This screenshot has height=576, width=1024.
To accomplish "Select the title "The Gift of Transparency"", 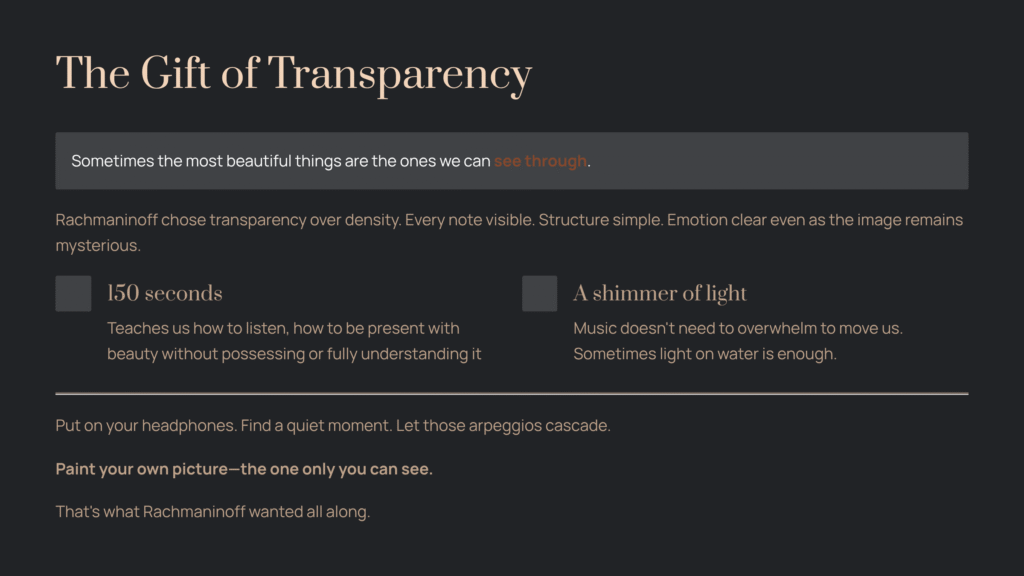I will (x=293, y=74).
